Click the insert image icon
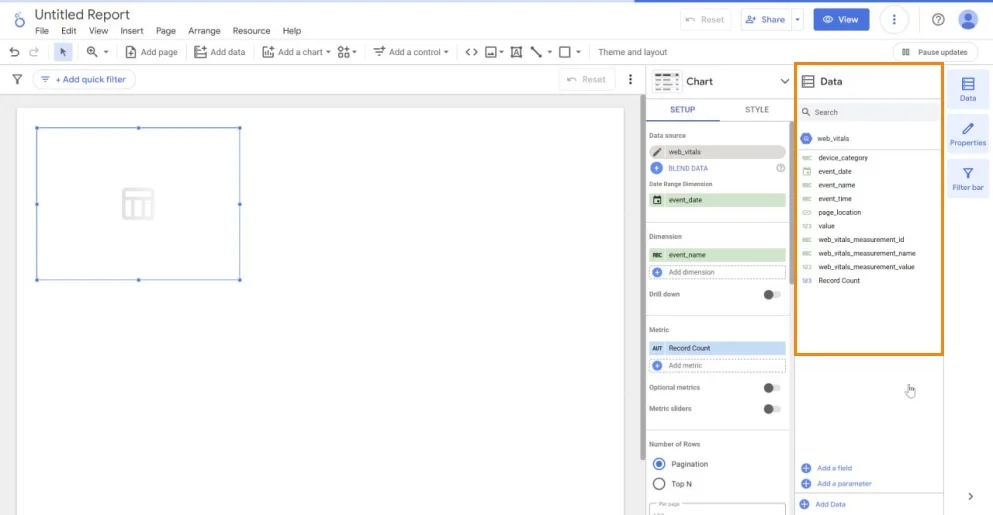 pyautogui.click(x=491, y=52)
